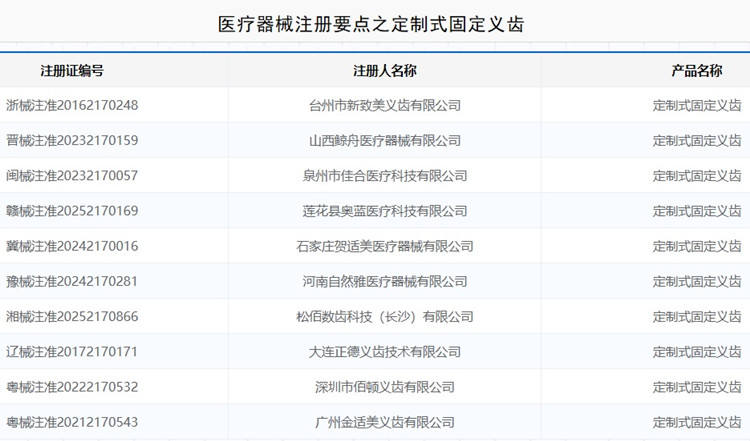
Task: Select registration number 晋械注准20232170159
Action: coord(72,141)
